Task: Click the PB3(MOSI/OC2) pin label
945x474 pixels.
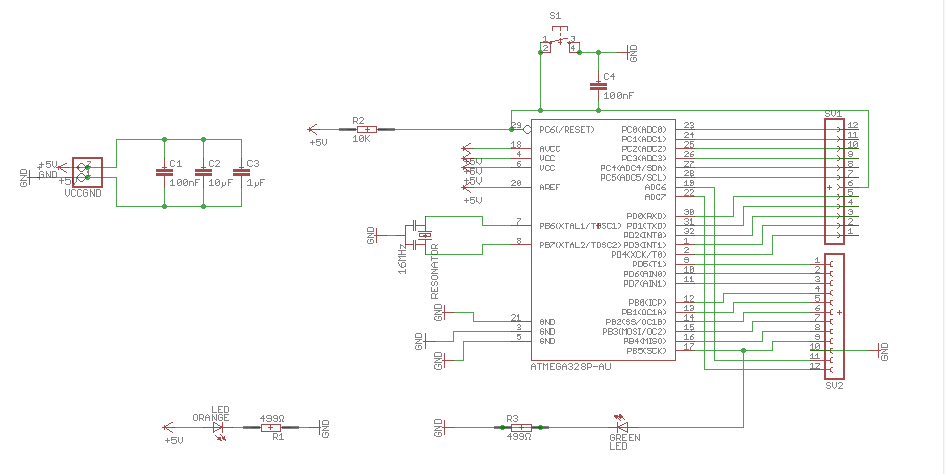Action: pyautogui.click(x=635, y=332)
